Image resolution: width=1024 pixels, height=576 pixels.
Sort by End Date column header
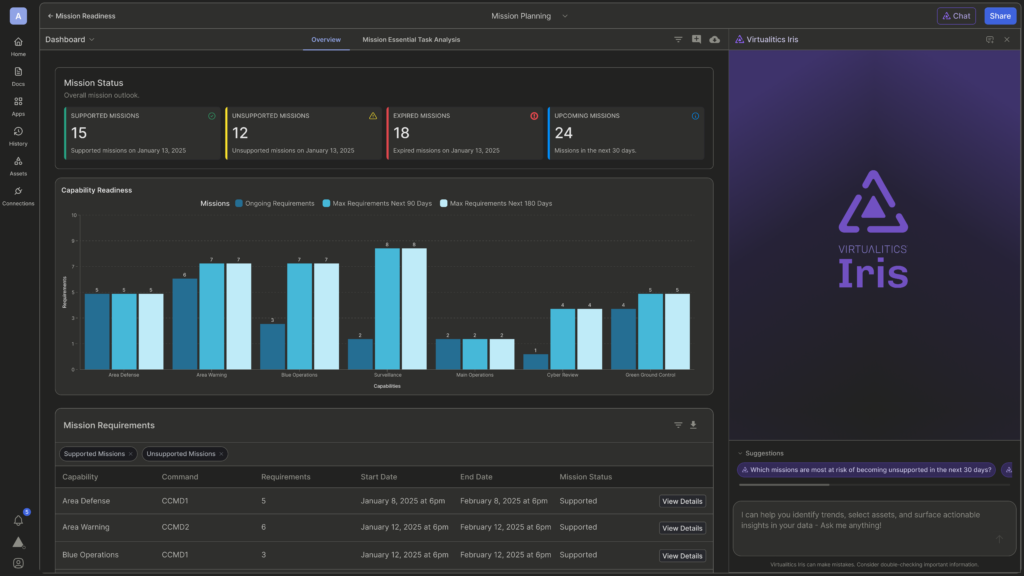tap(476, 477)
